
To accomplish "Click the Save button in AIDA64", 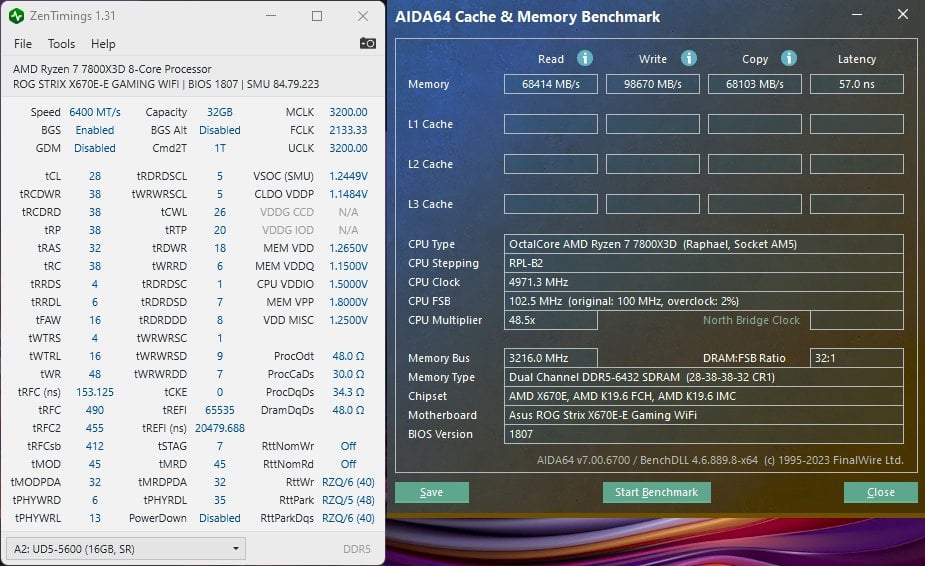I will coord(432,492).
